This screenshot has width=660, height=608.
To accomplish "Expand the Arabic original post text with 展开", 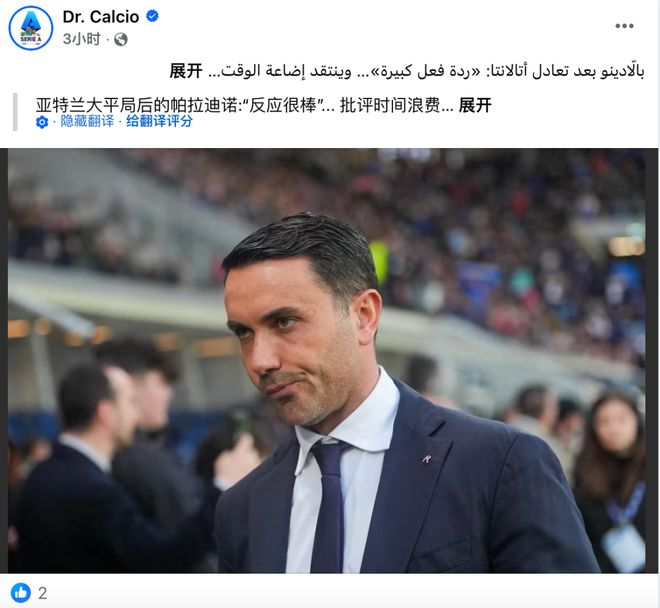I will point(186,71).
